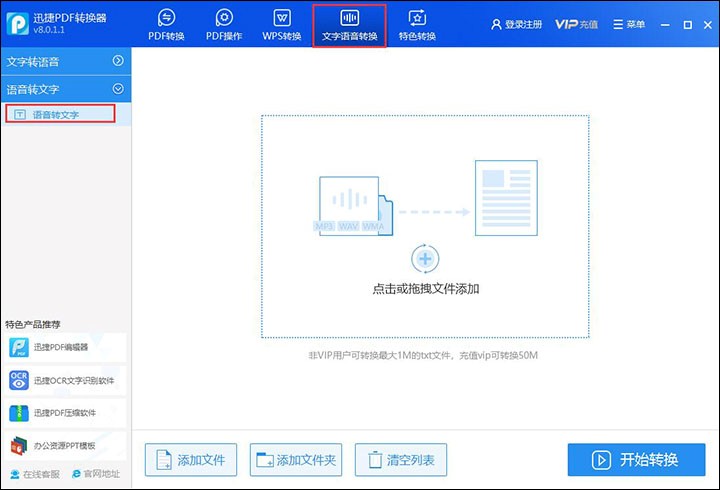Click the 迅捷PDF编辑器 icon
720x490 pixels.
click(19, 347)
